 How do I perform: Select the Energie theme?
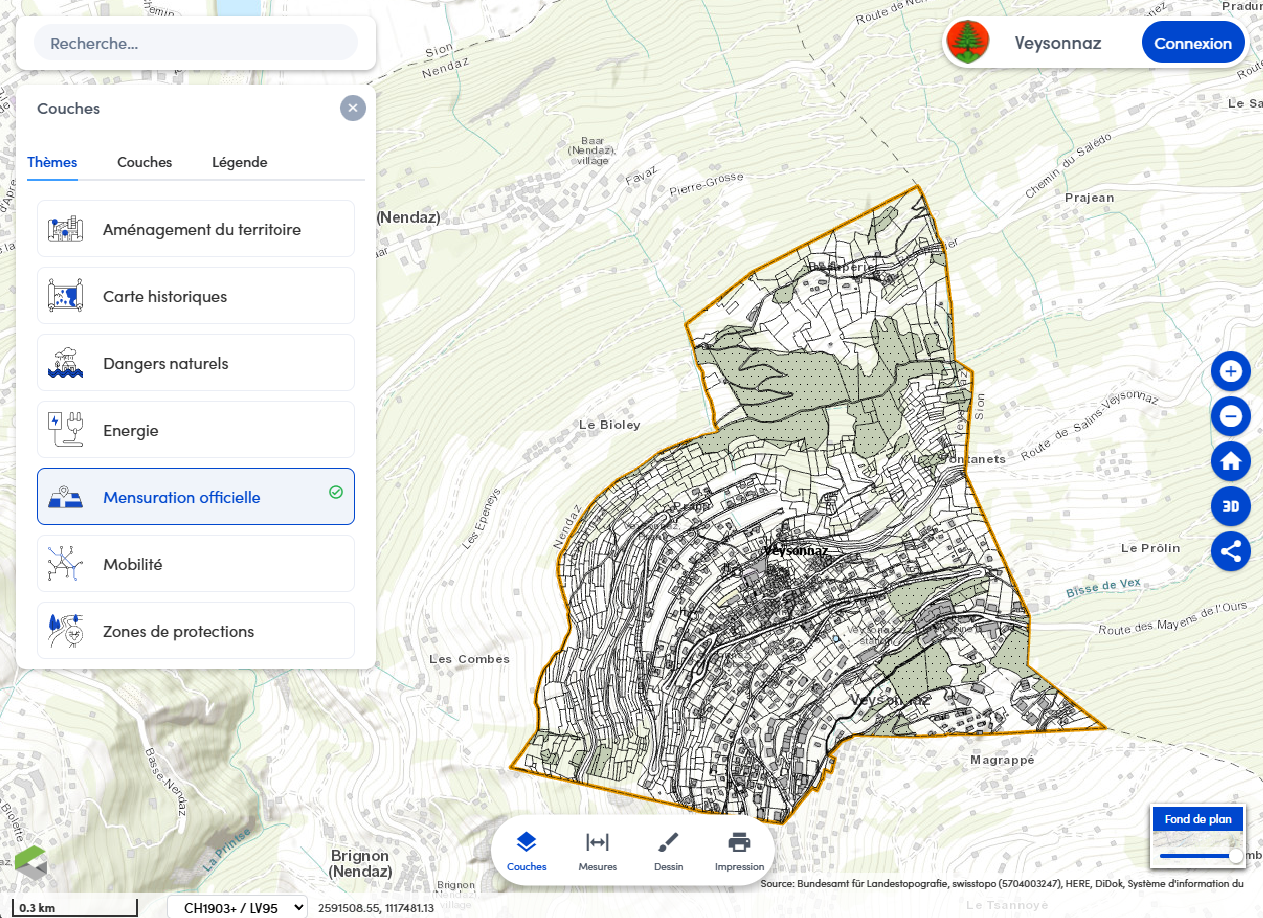[x=196, y=430]
